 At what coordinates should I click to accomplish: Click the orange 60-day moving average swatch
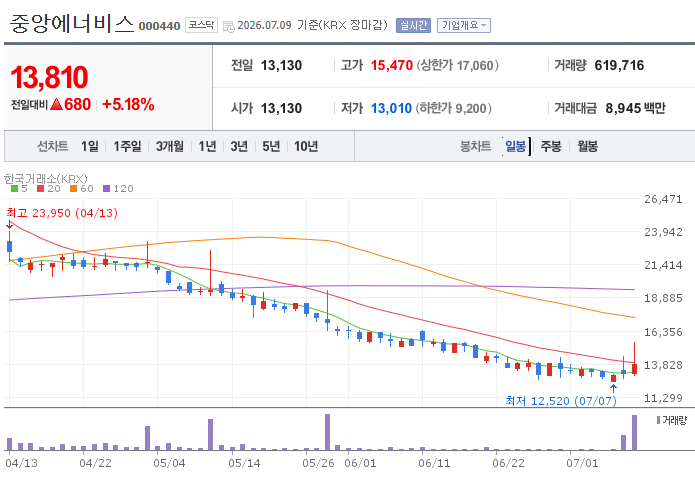pos(74,189)
